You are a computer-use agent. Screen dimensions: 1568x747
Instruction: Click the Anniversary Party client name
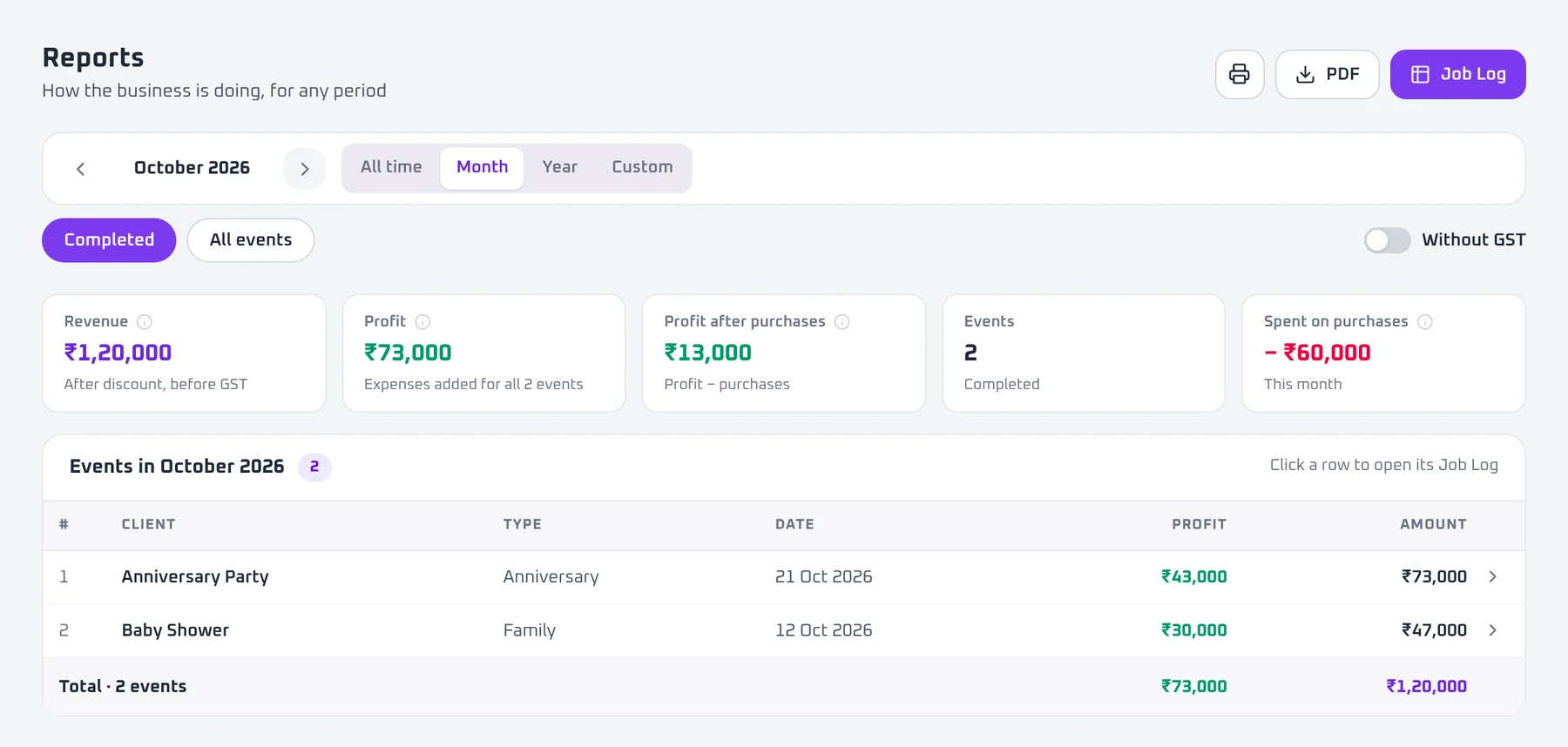[x=195, y=577]
